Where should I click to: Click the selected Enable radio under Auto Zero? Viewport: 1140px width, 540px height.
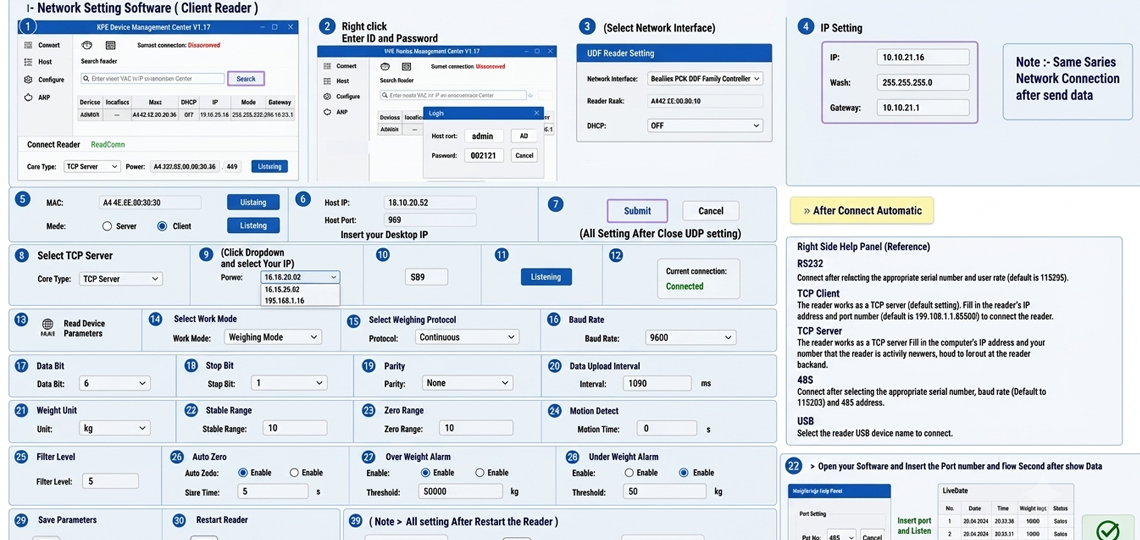click(243, 472)
